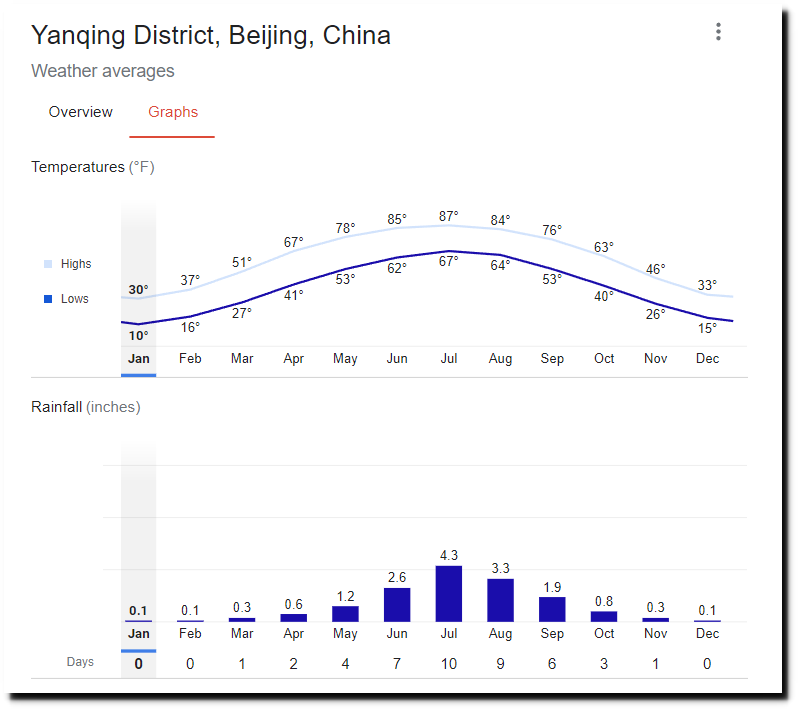Click the highlighted Jan label in Rainfall chart
The image size is (798, 709).
coord(138,633)
